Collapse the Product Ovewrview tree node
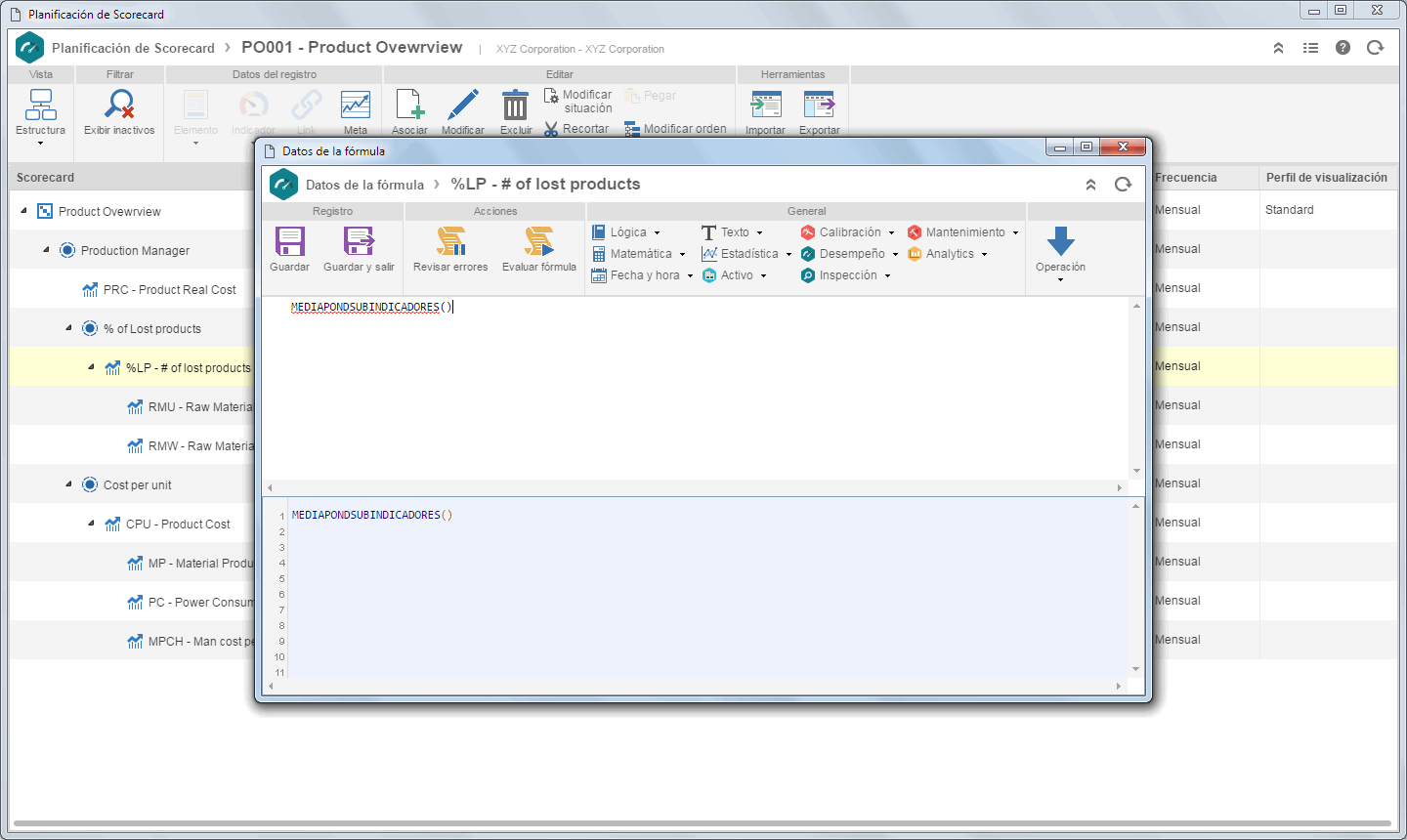 23,211
